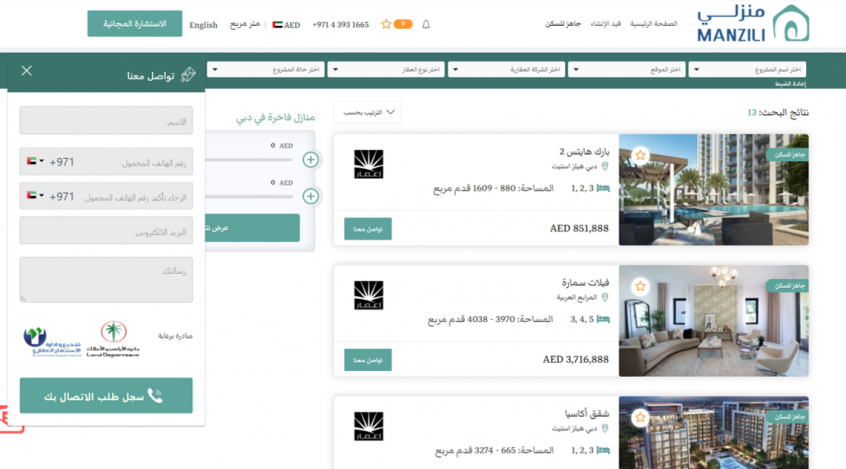Viewport: 846px width, 469px height.
Task: Click location pin on بارك هايتس 2 card
Action: click(x=605, y=166)
